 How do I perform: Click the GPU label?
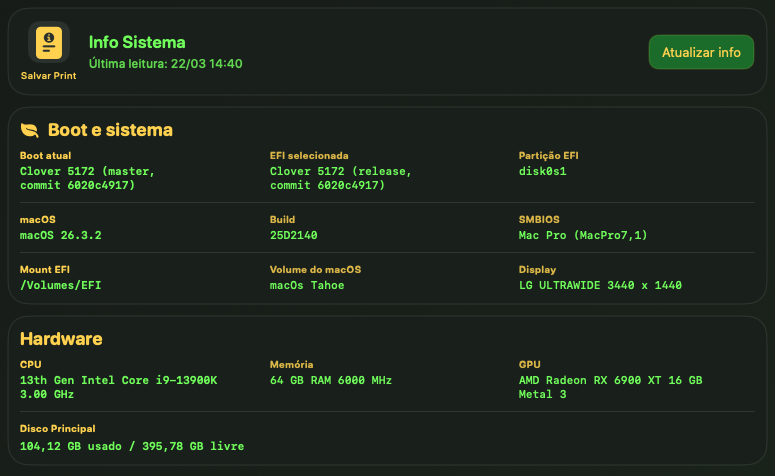point(529,364)
